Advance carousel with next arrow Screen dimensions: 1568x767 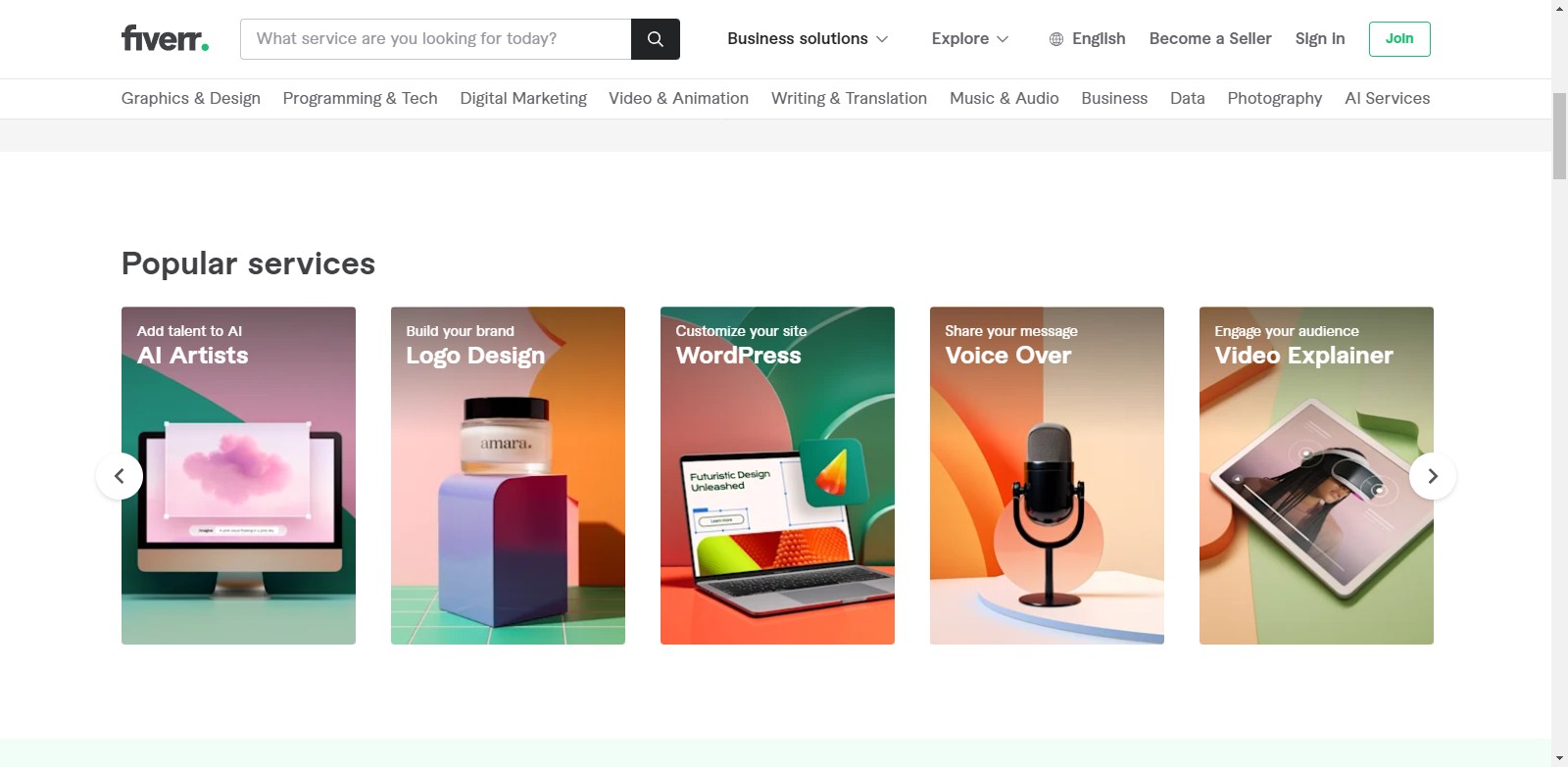coord(1432,476)
